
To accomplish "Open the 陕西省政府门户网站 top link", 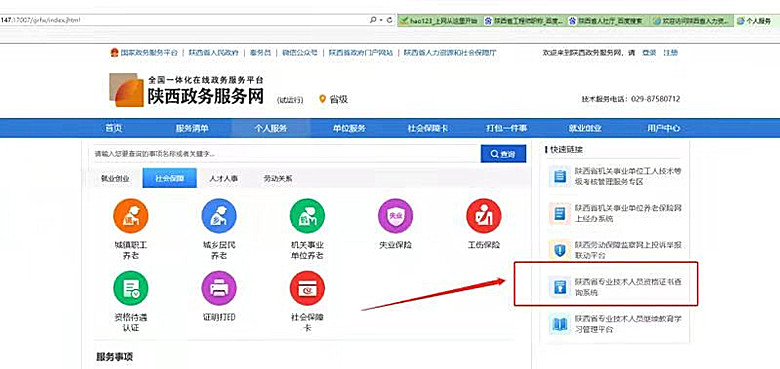I will (360, 53).
